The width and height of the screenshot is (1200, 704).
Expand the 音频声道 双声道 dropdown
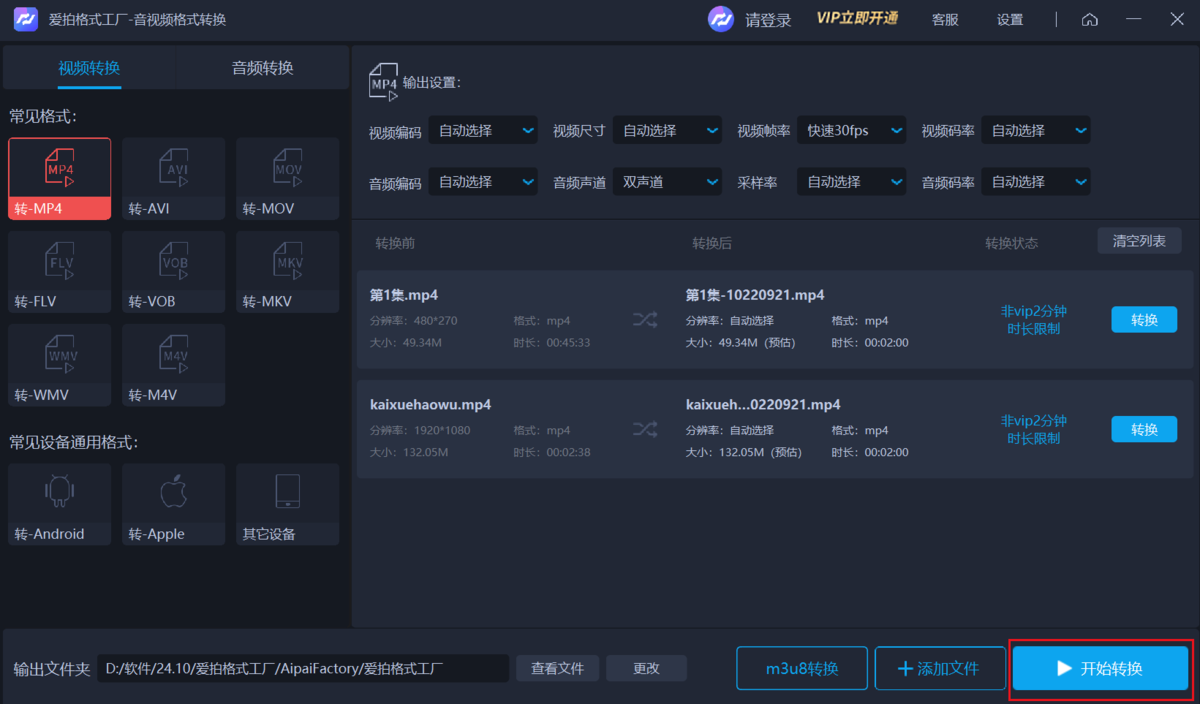coord(667,181)
